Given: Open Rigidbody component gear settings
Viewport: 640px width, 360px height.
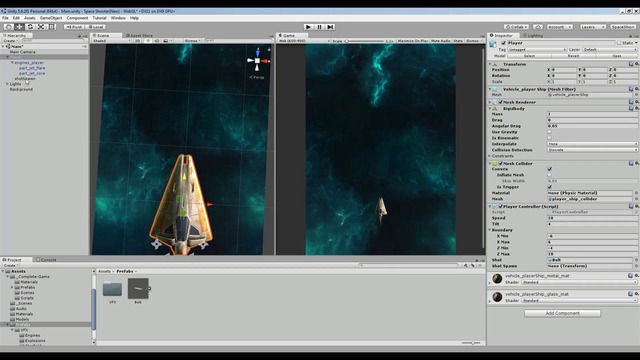Looking at the screenshot, I should 636,109.
